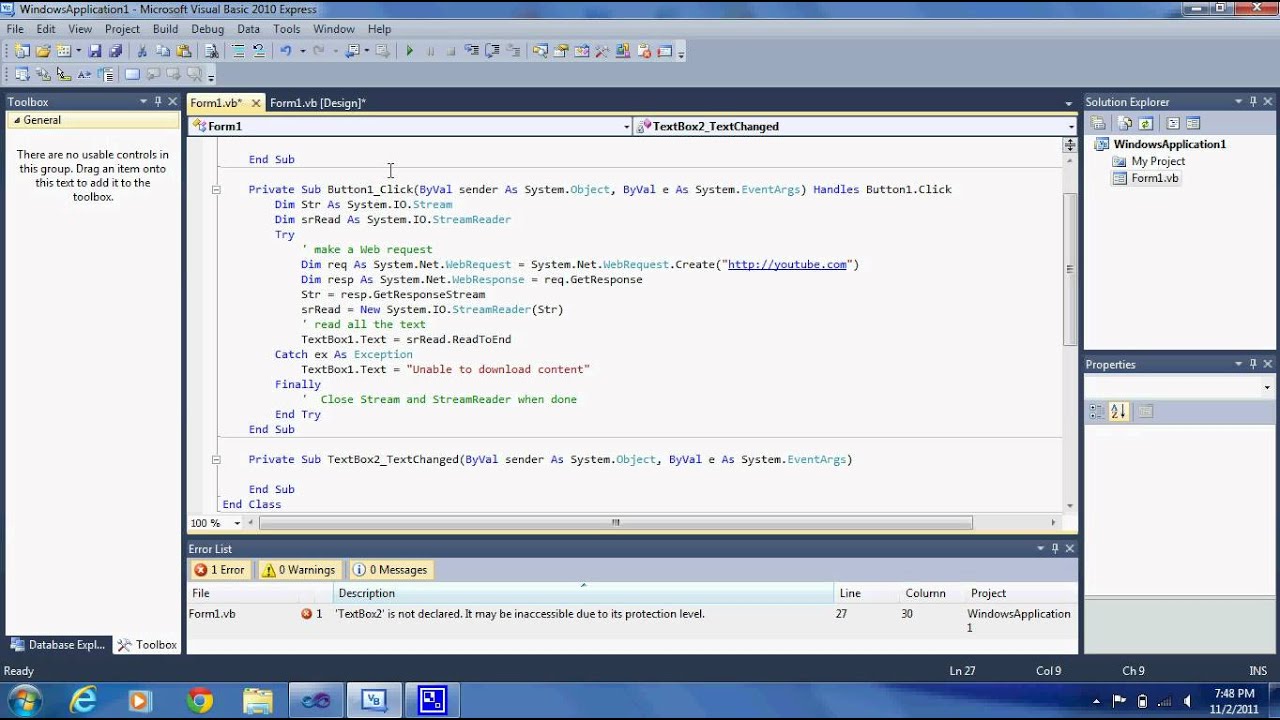
Task: Uncomment selected lines with the toolbar icon
Action: point(259,51)
